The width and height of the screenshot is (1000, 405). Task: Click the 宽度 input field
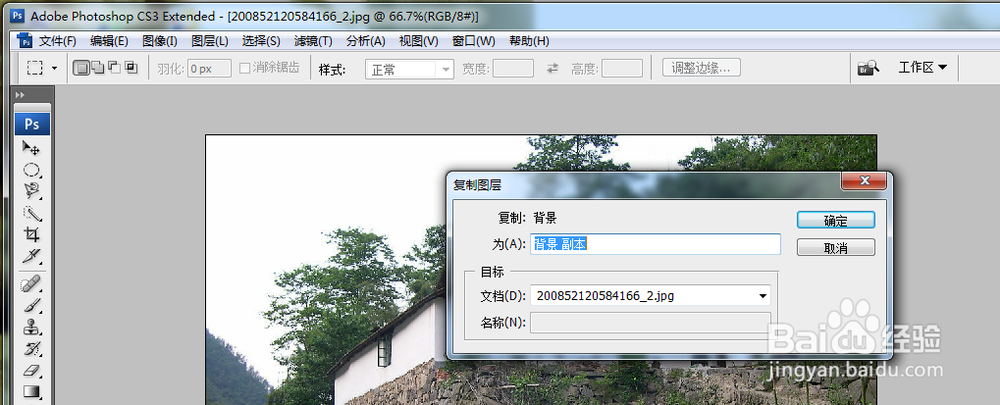(513, 68)
